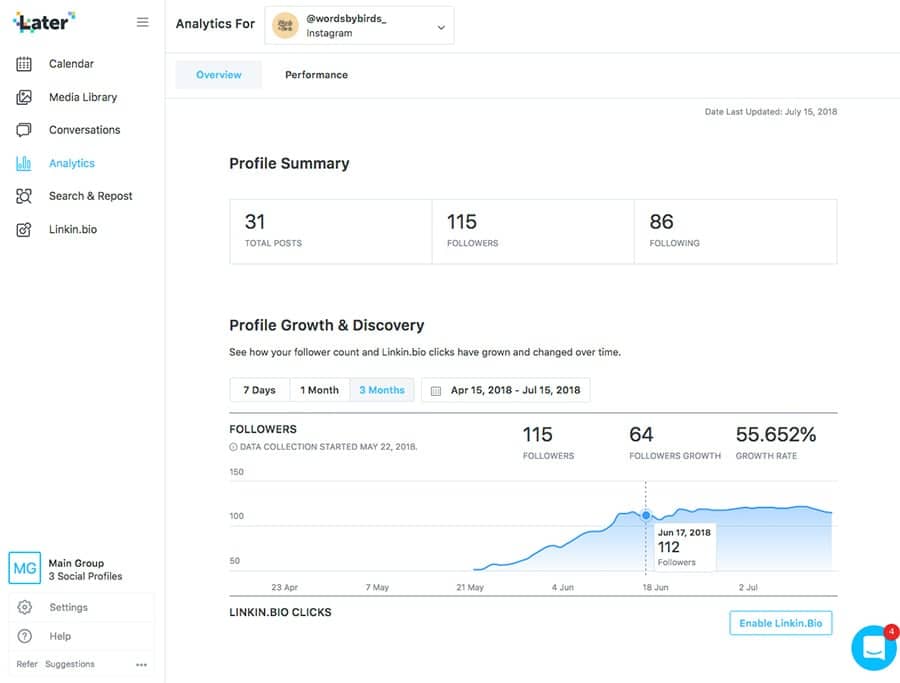Click the 31 Total Posts card
Screen dimensions: 900x683
331,232
